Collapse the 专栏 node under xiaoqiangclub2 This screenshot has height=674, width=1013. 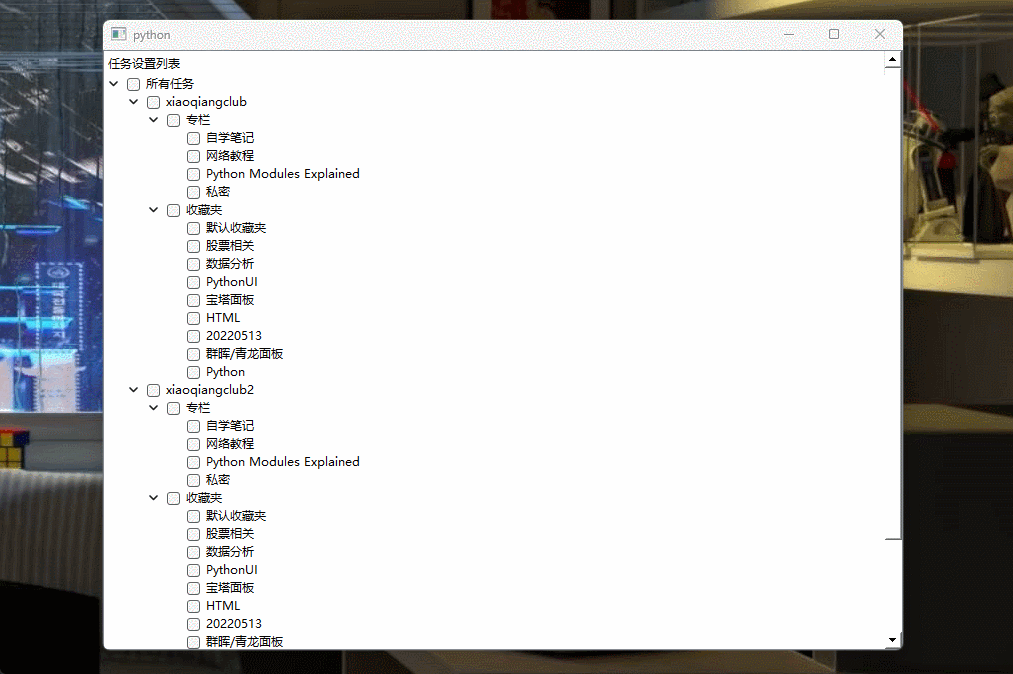[153, 407]
